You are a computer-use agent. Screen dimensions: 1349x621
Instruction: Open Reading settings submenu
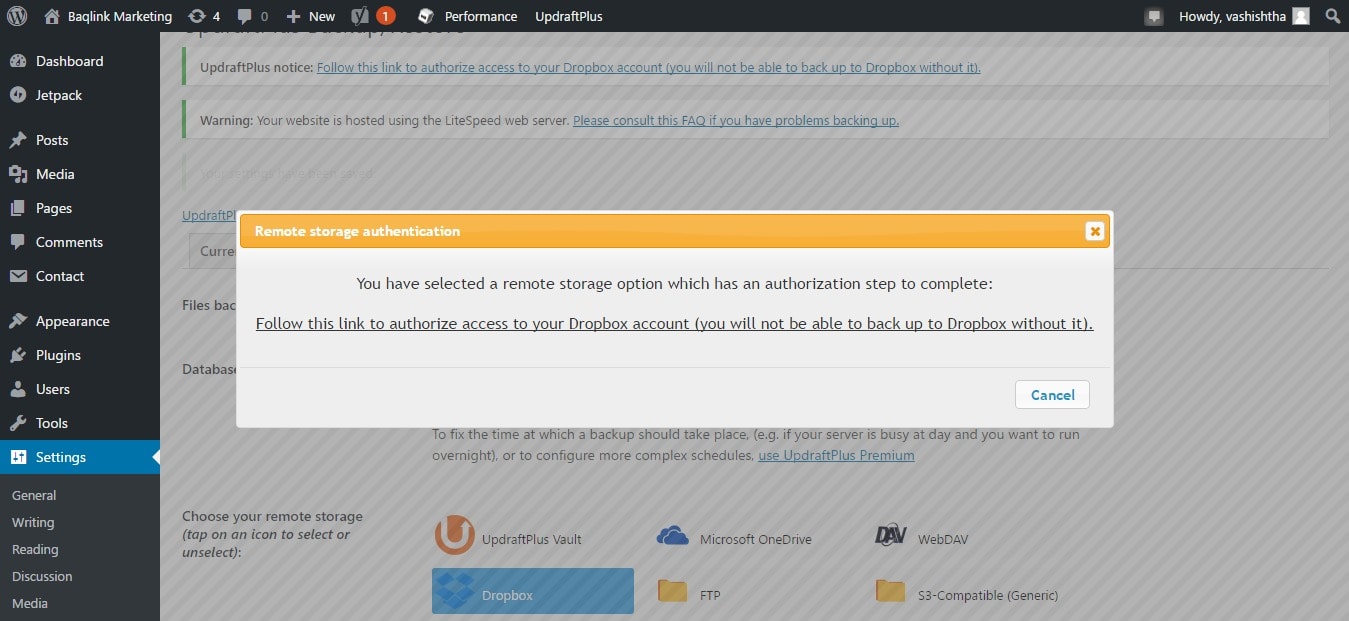[x=35, y=549]
